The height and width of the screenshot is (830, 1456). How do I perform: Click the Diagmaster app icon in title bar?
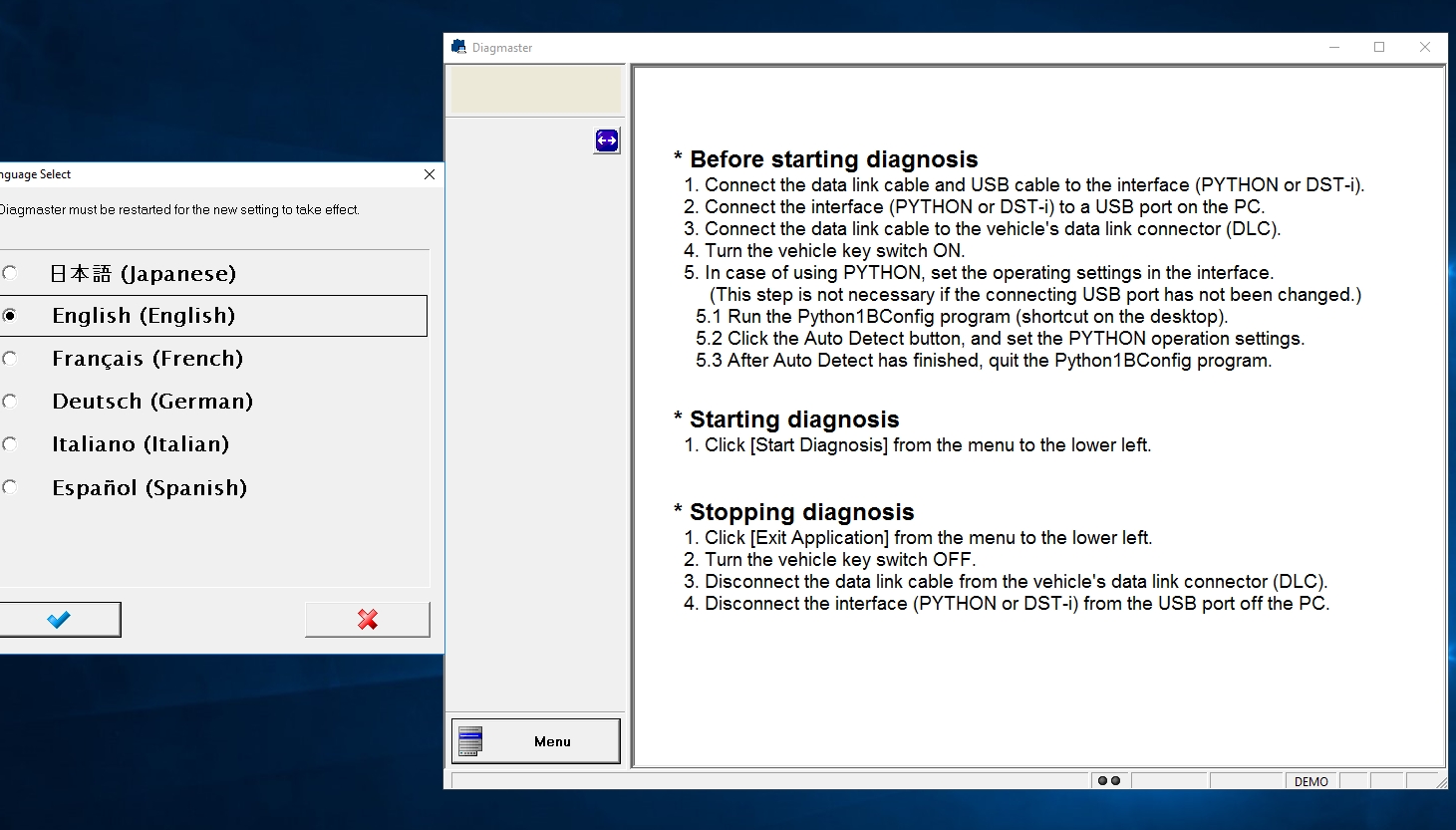458,47
